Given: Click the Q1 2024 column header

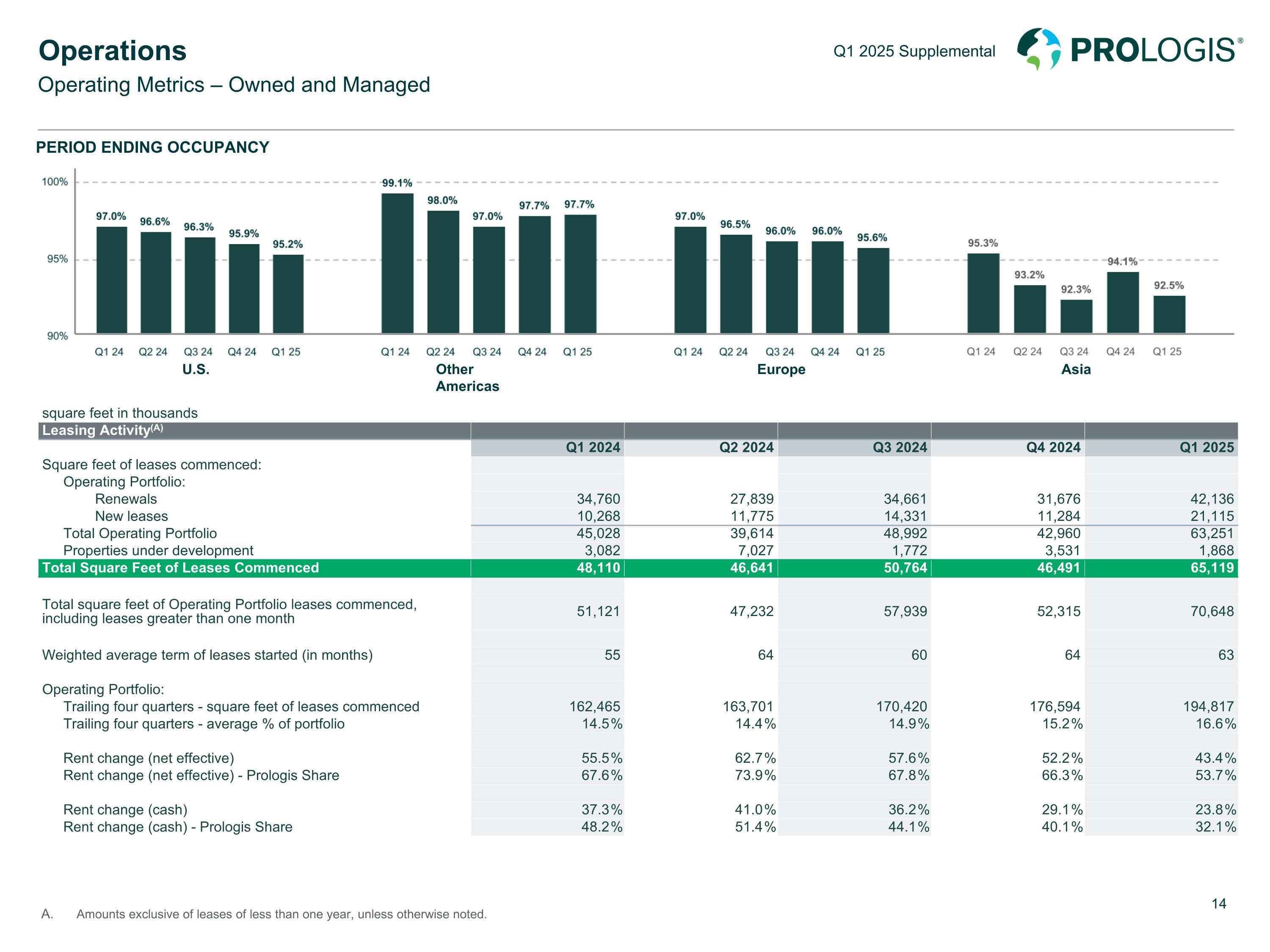Looking at the screenshot, I should [x=593, y=448].
